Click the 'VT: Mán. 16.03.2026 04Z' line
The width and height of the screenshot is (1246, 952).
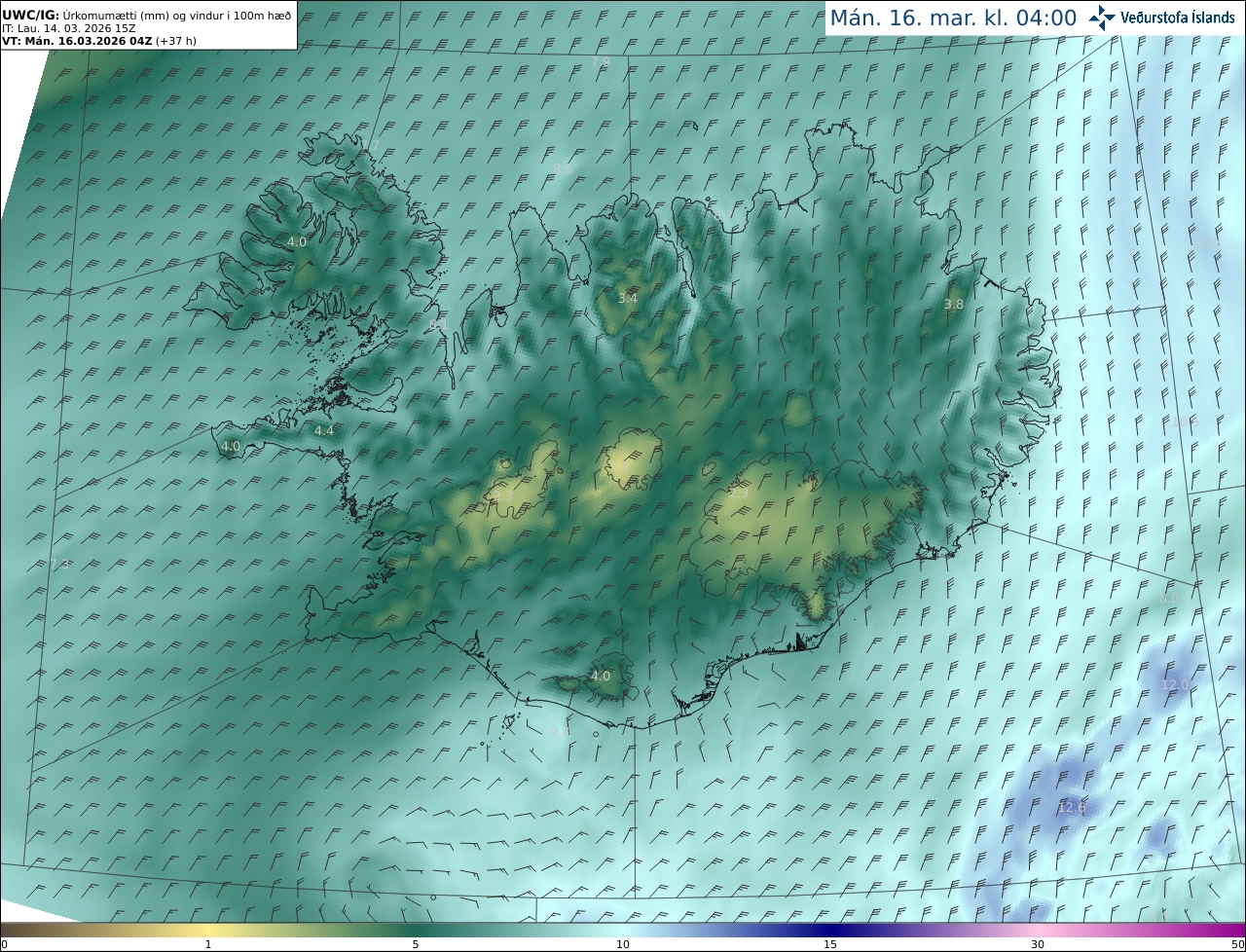(x=99, y=41)
